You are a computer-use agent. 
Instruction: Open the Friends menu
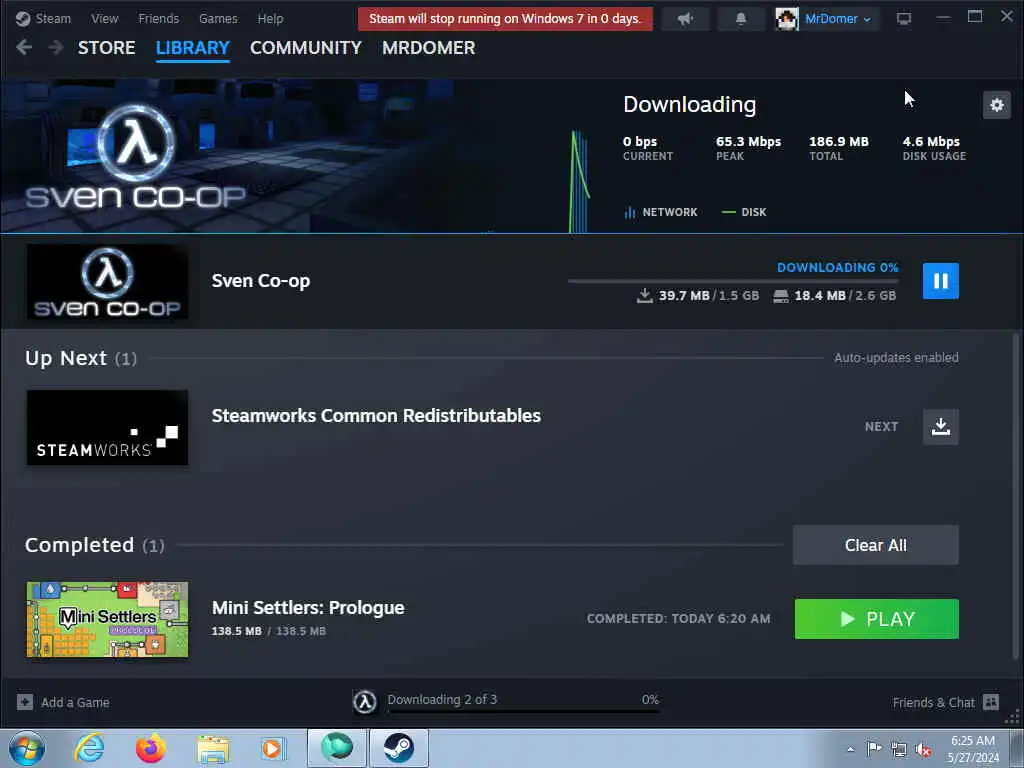coord(159,18)
